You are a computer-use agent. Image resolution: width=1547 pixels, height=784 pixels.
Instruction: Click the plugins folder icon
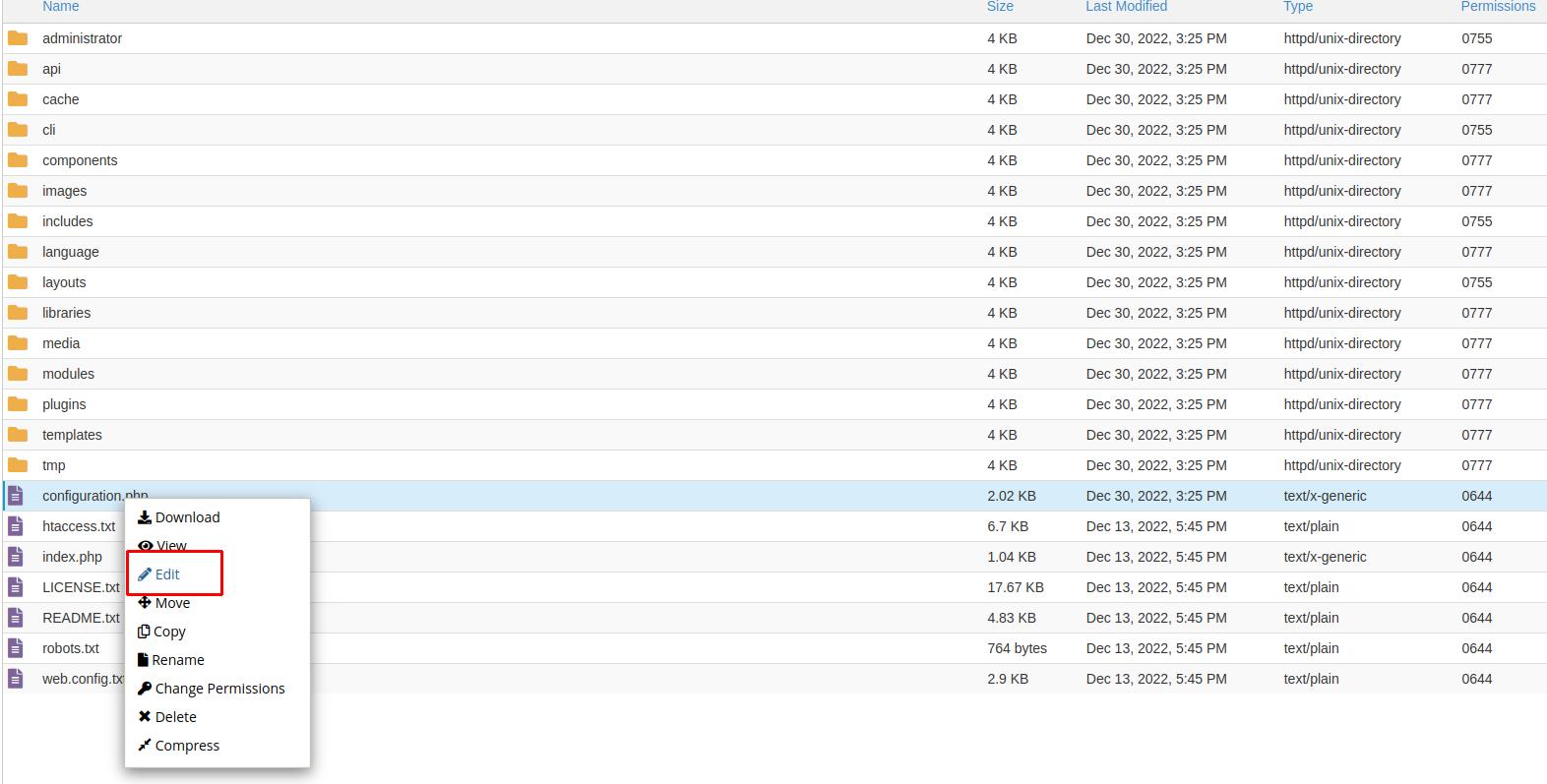(x=18, y=404)
